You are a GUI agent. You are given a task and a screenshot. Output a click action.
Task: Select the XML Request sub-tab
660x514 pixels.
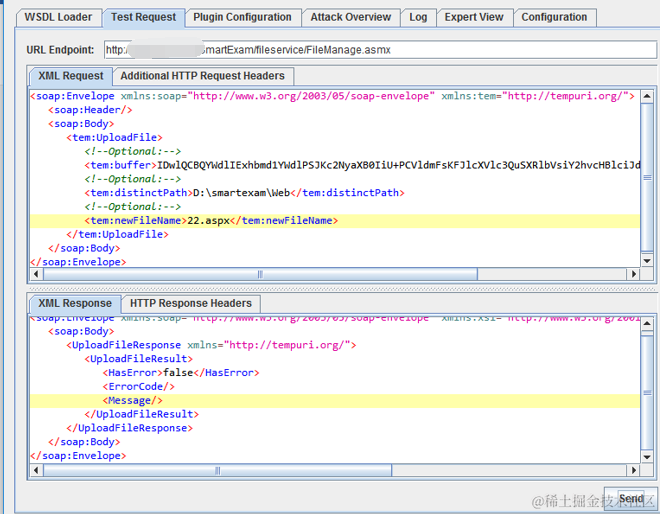71,76
